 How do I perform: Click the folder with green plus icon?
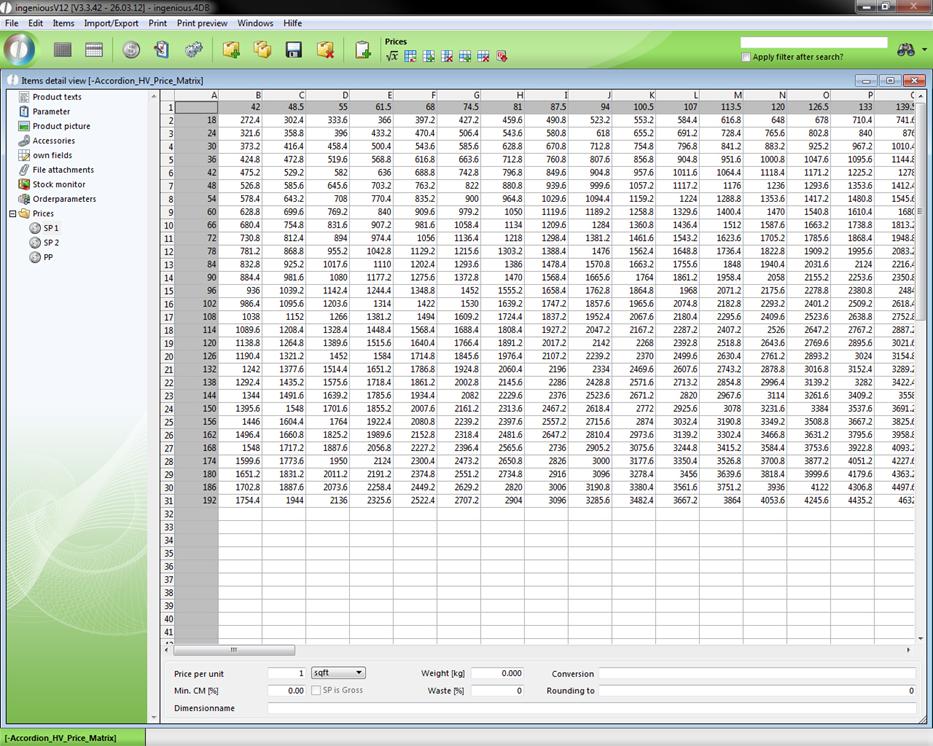(x=231, y=49)
